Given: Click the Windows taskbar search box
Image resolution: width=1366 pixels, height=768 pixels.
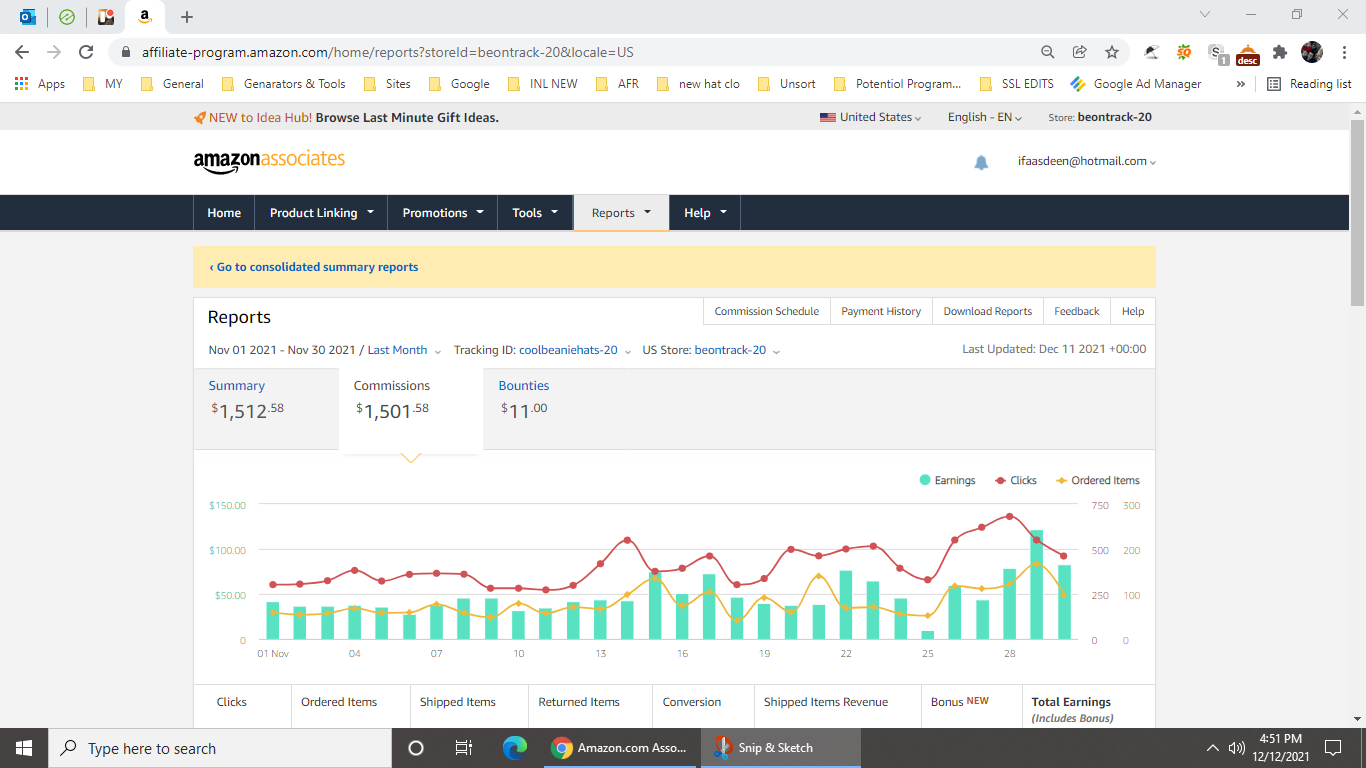Looking at the screenshot, I should pyautogui.click(x=220, y=748).
